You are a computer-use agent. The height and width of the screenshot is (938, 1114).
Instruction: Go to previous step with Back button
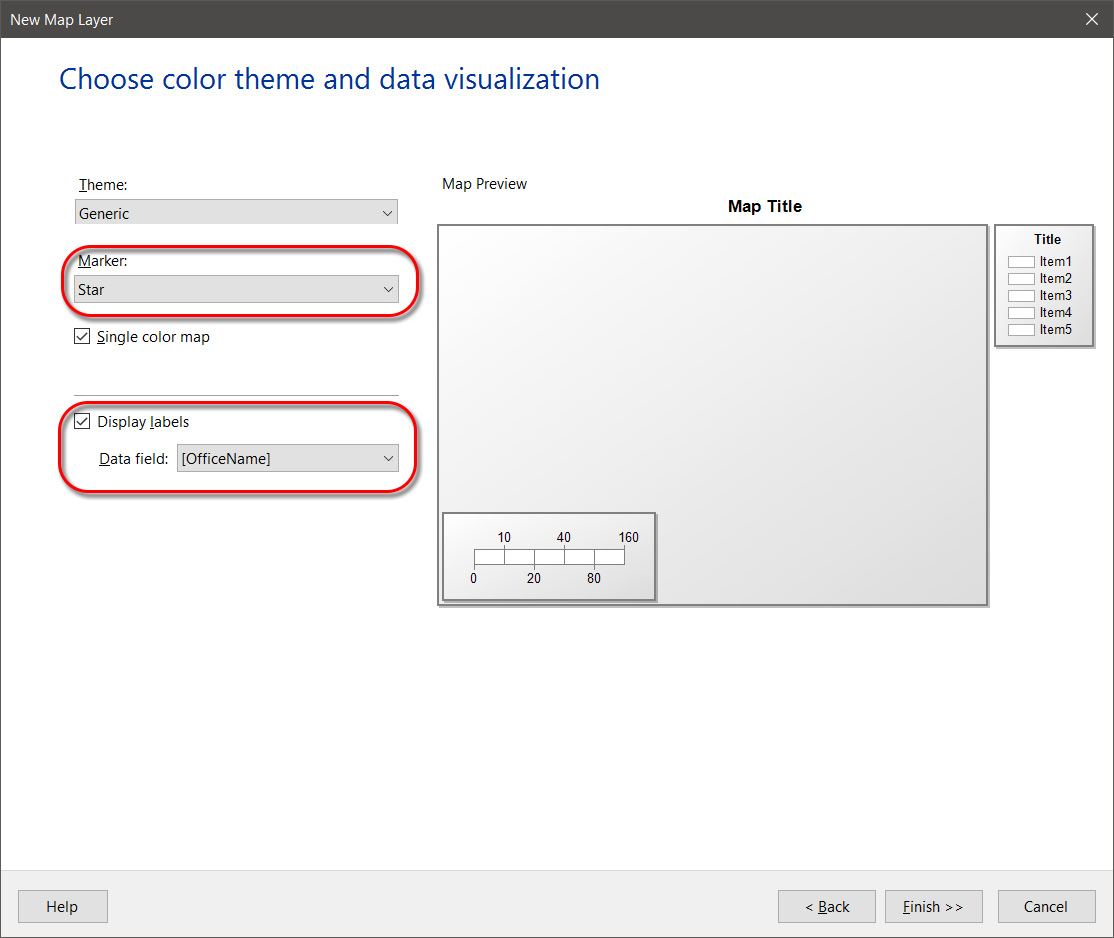coord(827,907)
